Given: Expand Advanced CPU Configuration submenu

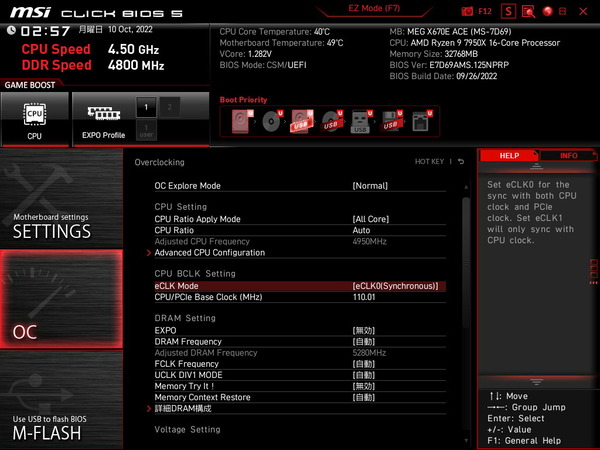Looking at the screenshot, I should click(x=209, y=253).
